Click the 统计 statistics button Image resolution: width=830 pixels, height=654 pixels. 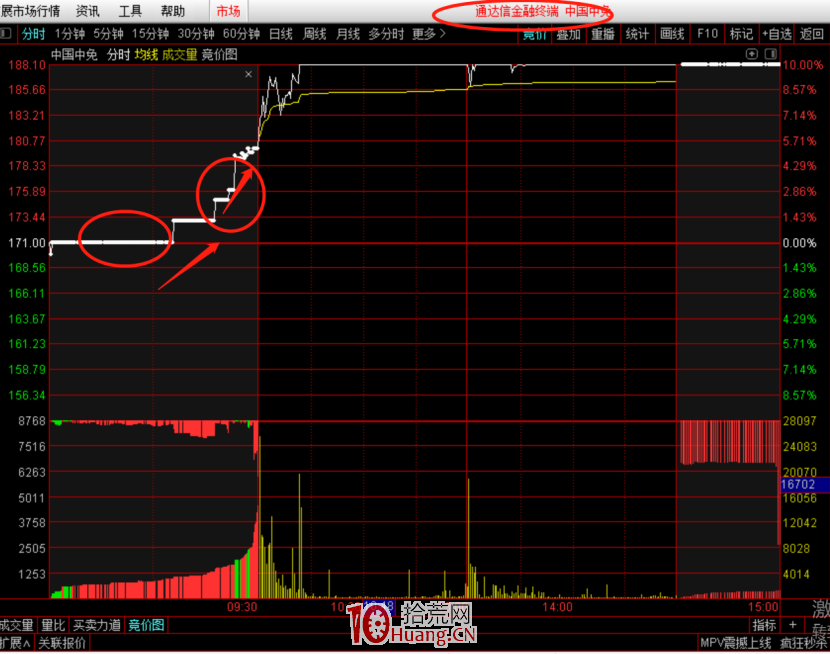pos(637,34)
